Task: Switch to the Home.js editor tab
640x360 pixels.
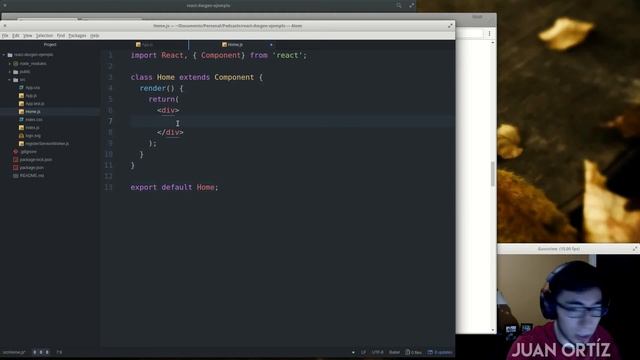Action: [232, 44]
